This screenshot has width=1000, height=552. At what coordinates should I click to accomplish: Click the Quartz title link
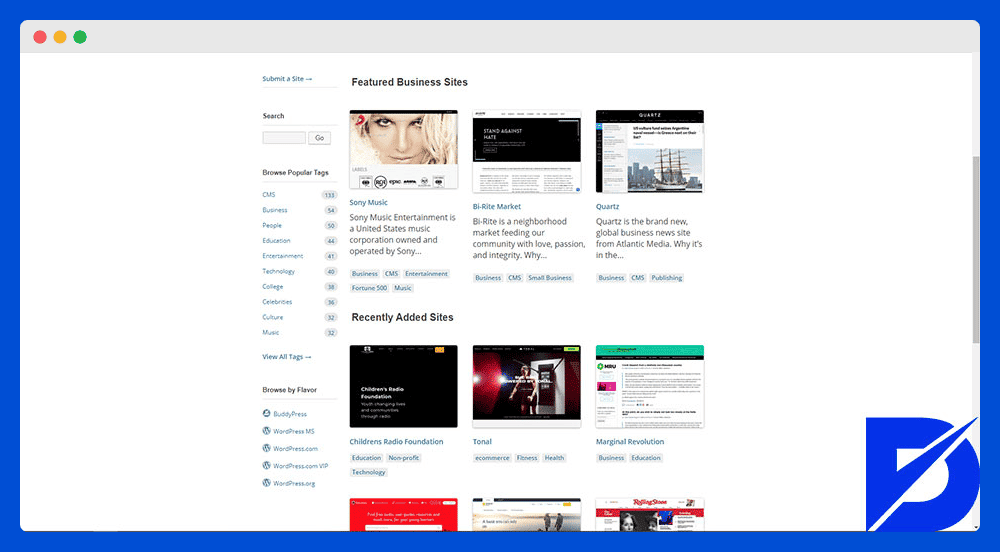tap(607, 207)
